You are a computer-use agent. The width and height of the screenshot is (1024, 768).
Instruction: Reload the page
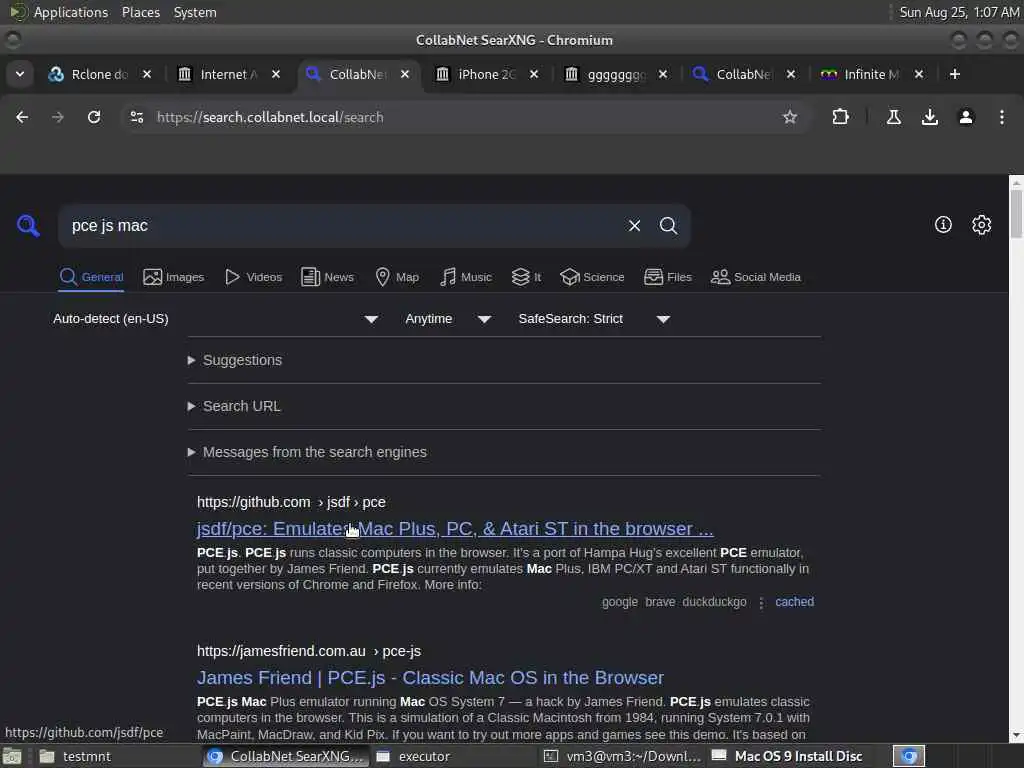(x=94, y=117)
